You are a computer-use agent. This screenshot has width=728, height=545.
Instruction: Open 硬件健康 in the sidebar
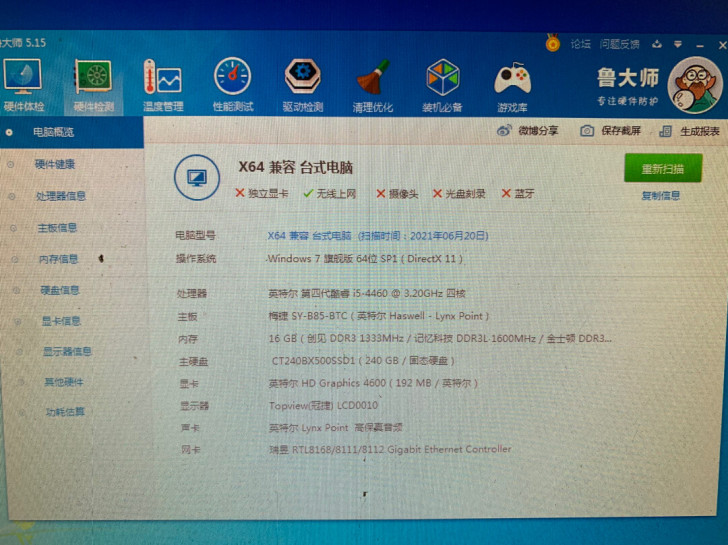[x=55, y=164]
